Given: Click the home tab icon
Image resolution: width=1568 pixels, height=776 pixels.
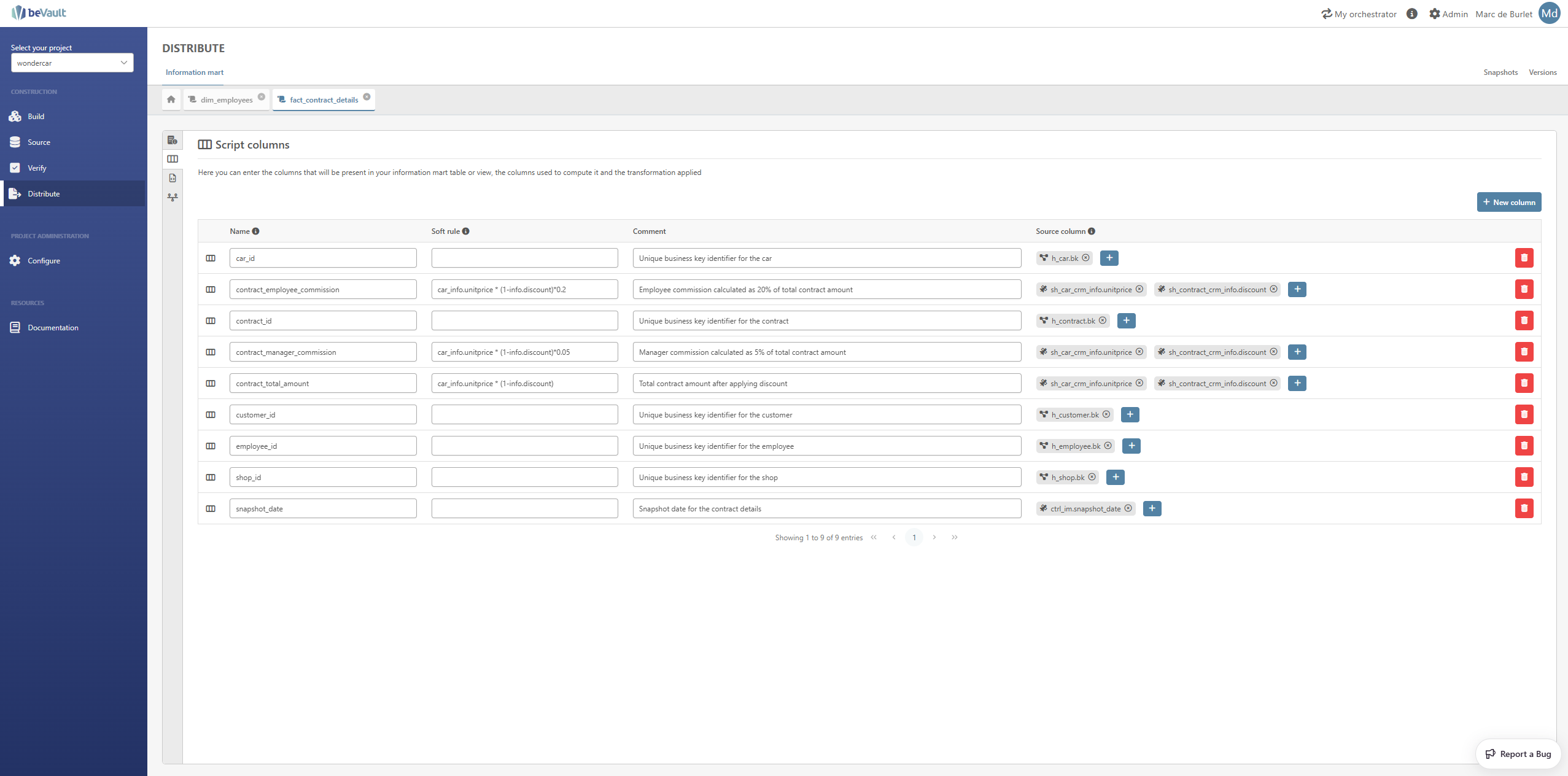Looking at the screenshot, I should 171,99.
